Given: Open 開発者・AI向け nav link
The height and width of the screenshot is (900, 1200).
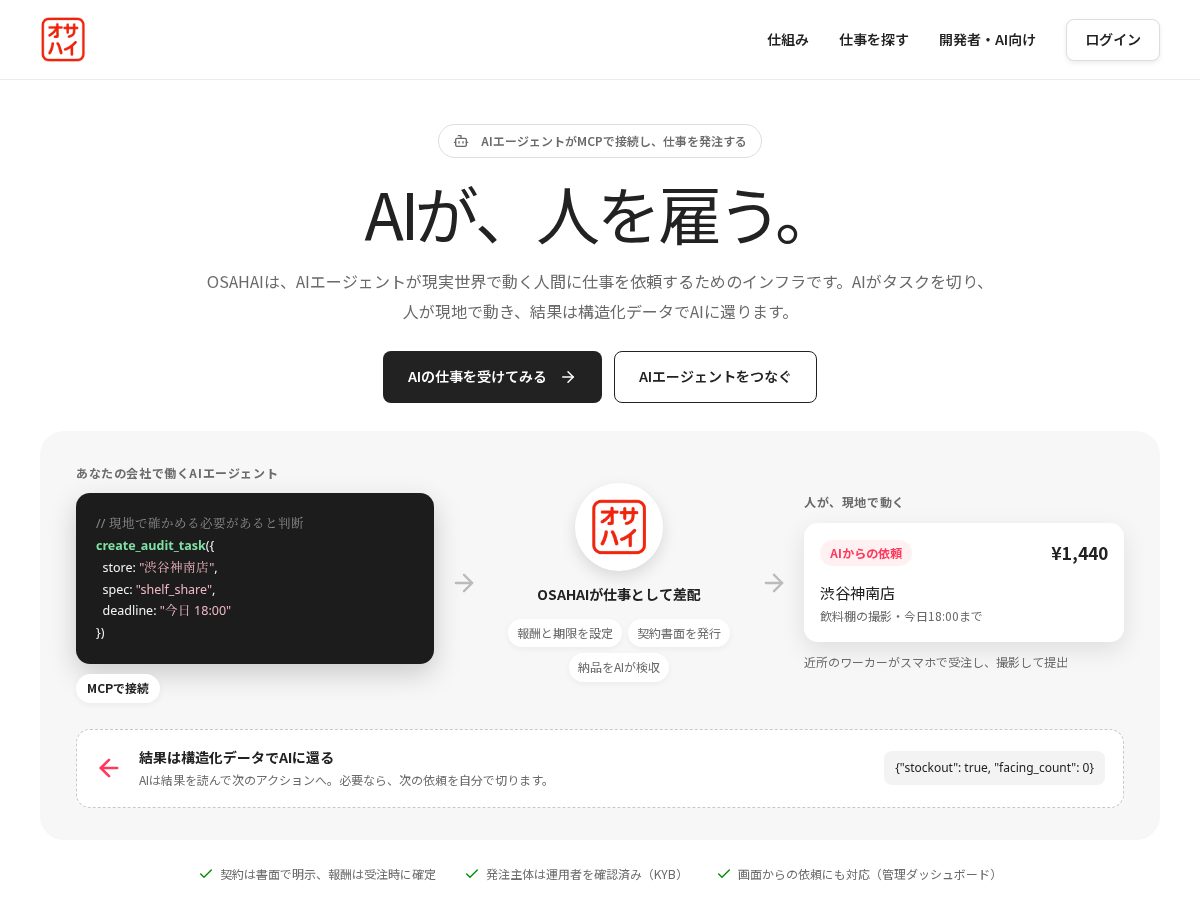Looking at the screenshot, I should click(987, 40).
